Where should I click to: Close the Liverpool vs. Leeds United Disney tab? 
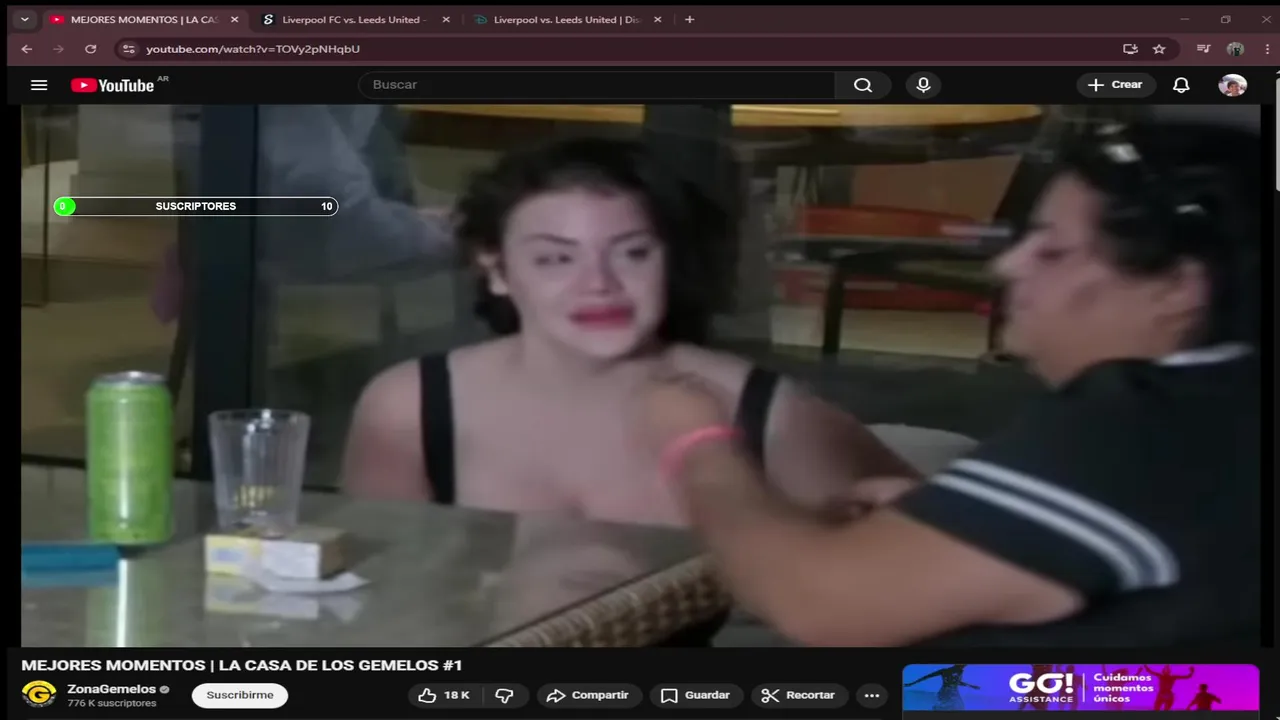tap(658, 19)
